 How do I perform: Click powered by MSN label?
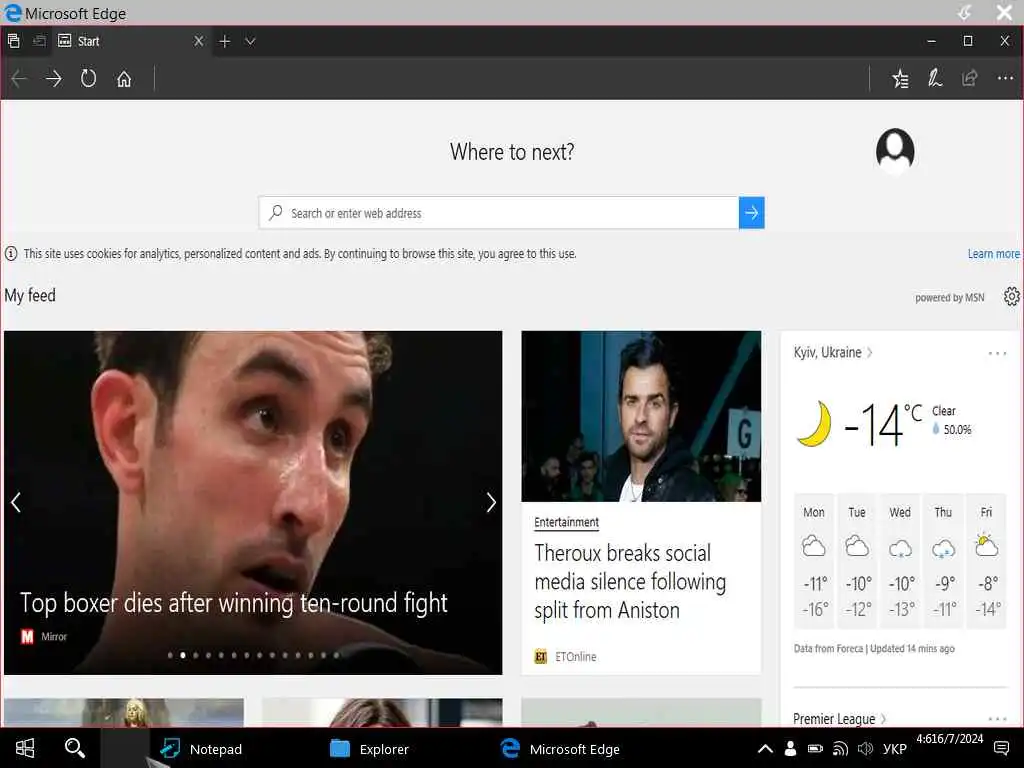950,298
